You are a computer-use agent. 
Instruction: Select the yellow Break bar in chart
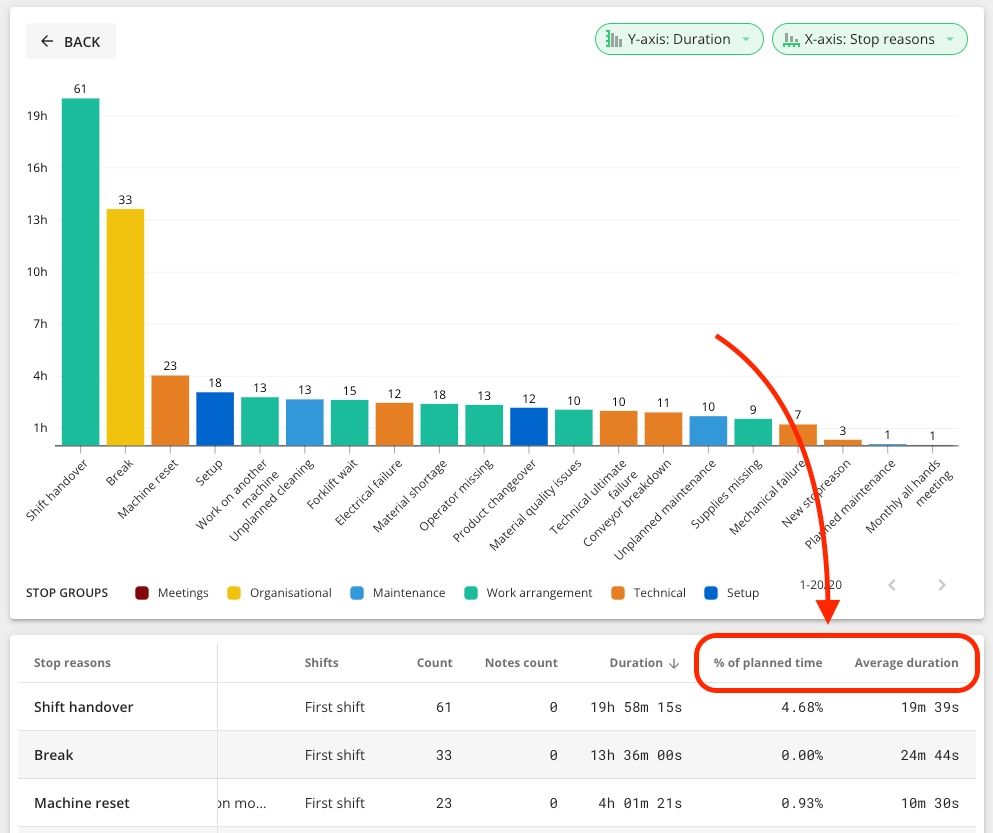125,327
